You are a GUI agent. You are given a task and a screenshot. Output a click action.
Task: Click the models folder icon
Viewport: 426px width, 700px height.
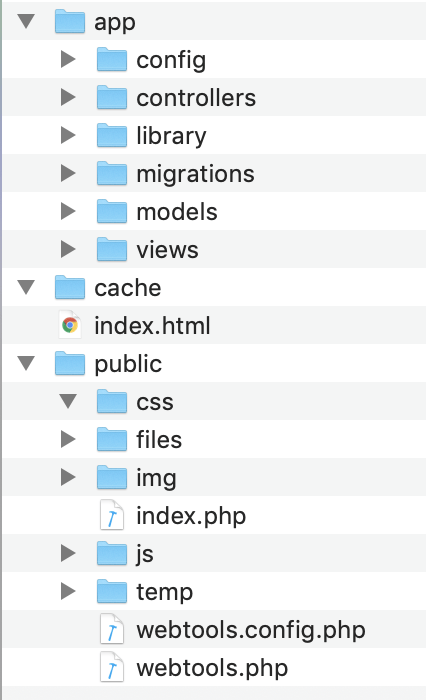(112, 211)
